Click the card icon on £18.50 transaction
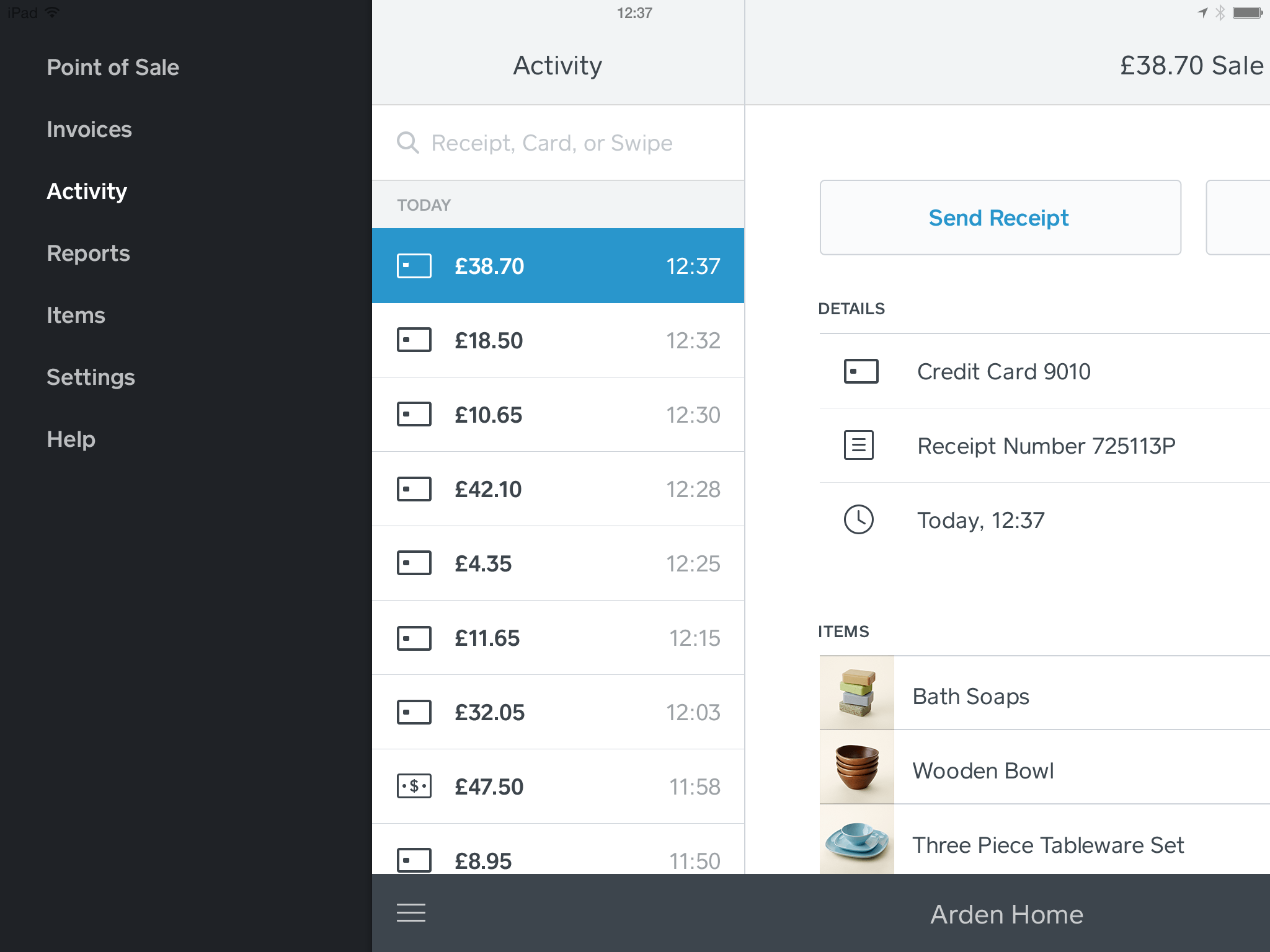The height and width of the screenshot is (952, 1270). pos(414,340)
